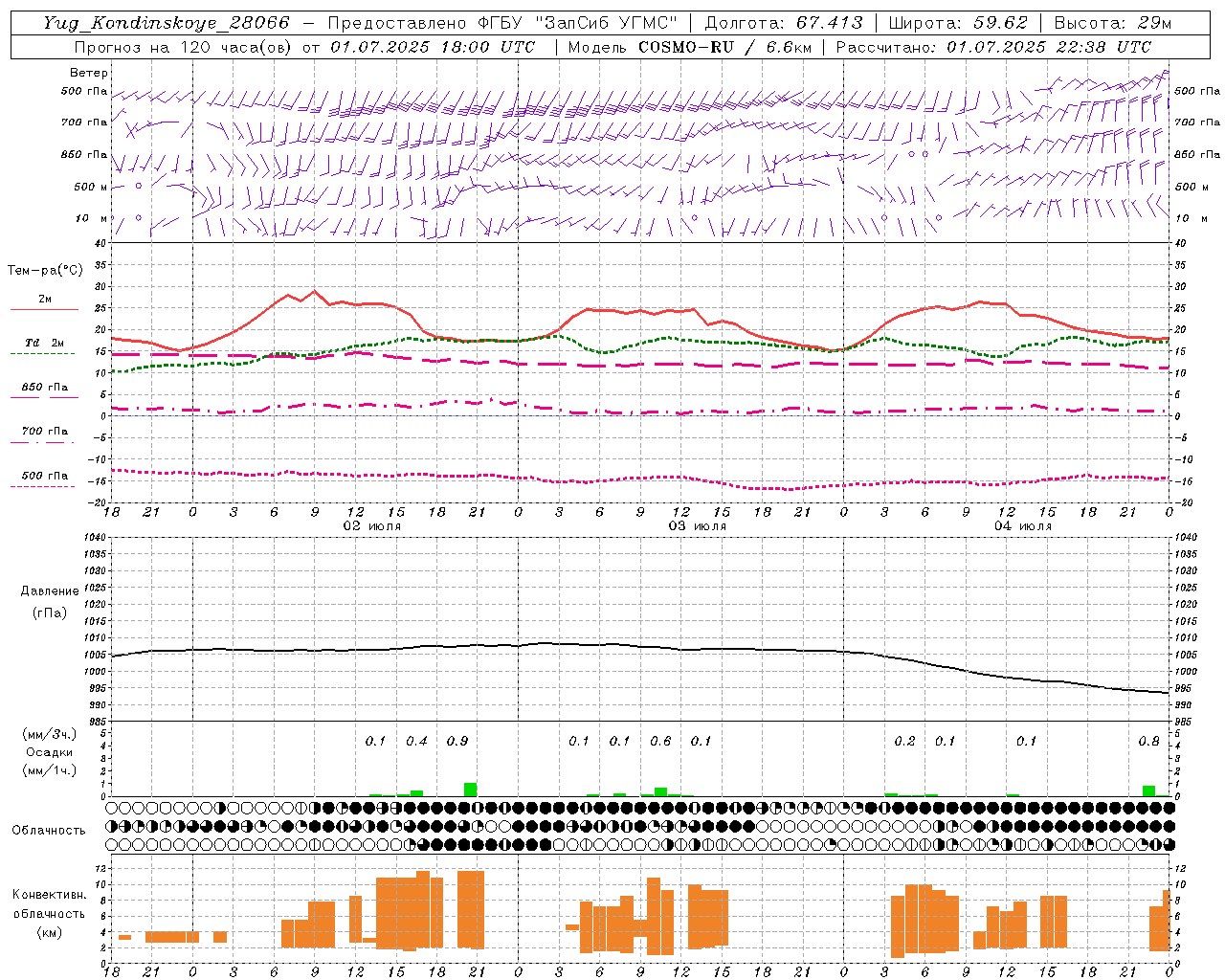Click the precipitation value "0.4"
The image size is (1225, 980).
coord(416,742)
